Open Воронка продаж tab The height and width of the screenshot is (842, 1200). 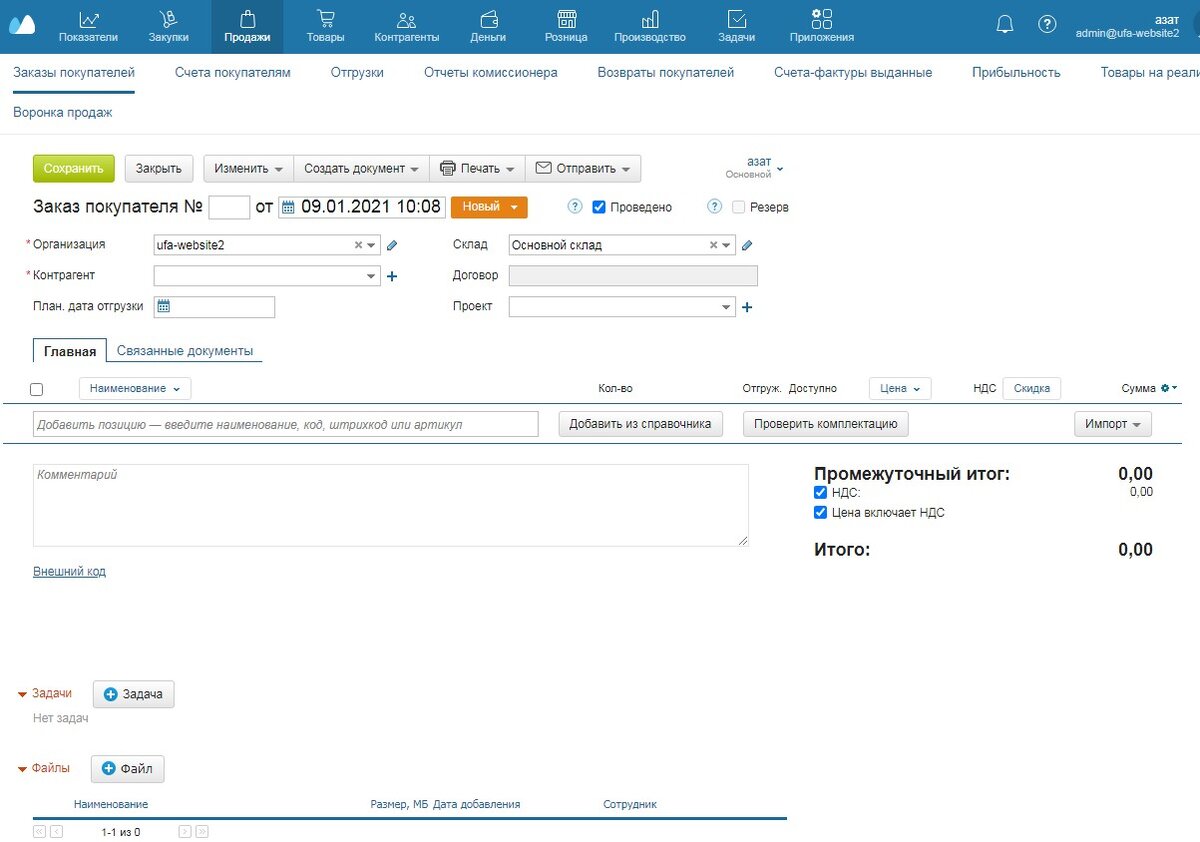coord(63,112)
